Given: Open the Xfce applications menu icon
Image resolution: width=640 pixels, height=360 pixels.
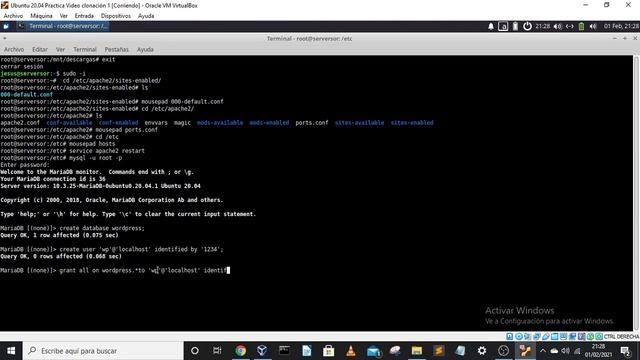Looking at the screenshot, I should point(6,26).
